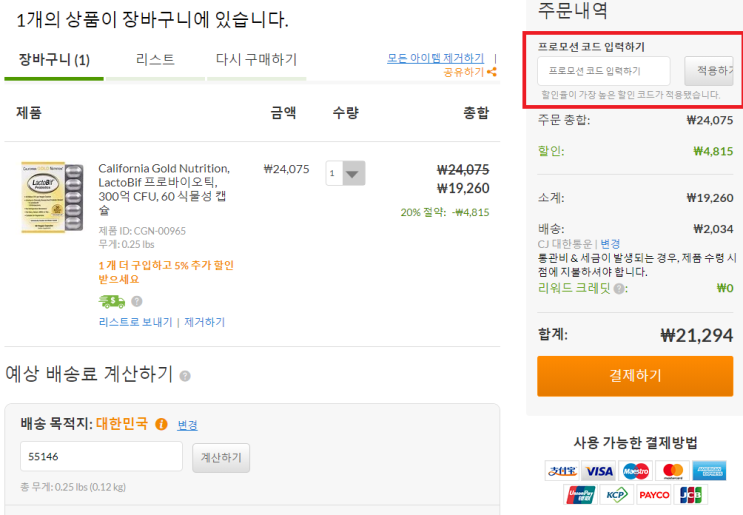Switch to the 장바구니 (1) tab
Image resolution: width=743 pixels, height=515 pixels.
click(x=54, y=60)
